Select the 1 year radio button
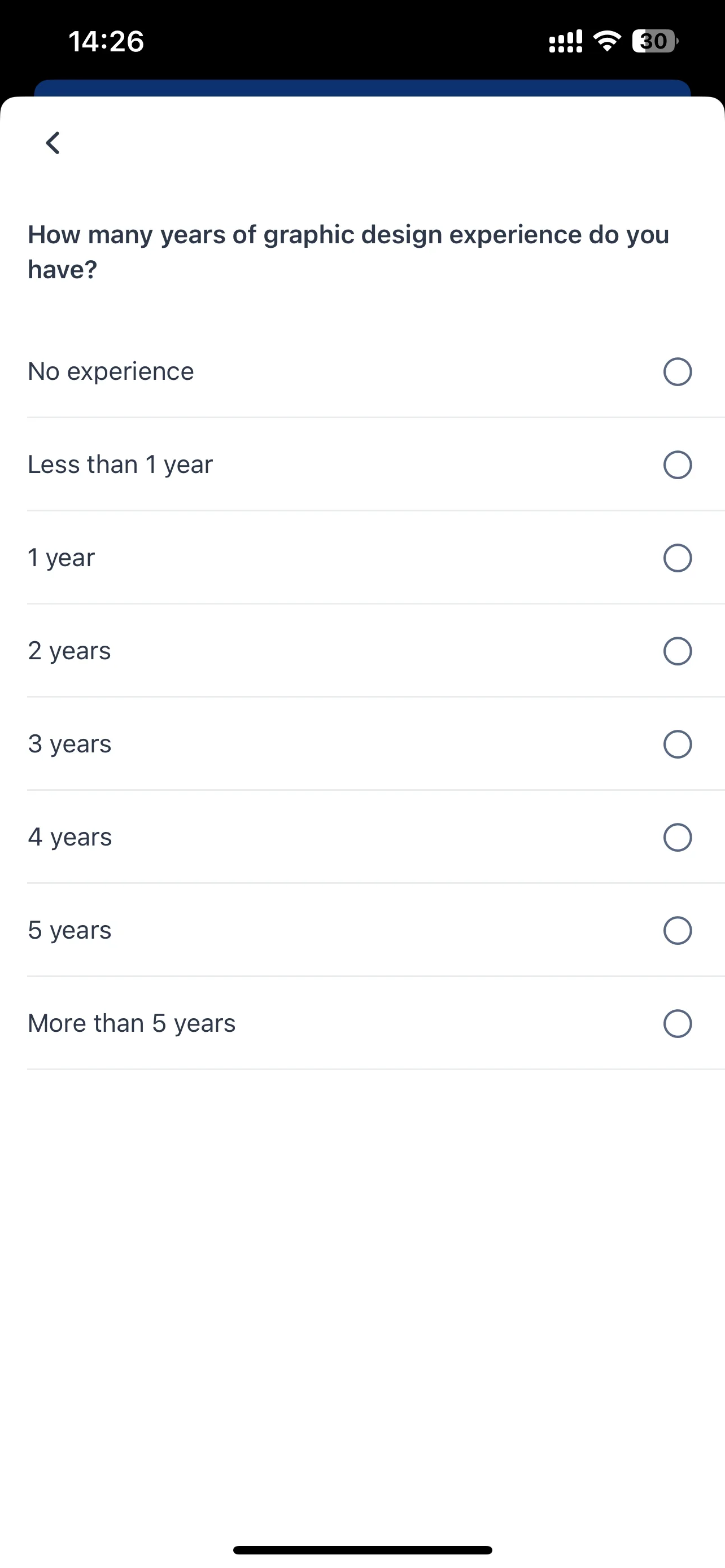The width and height of the screenshot is (725, 1568). (678, 558)
